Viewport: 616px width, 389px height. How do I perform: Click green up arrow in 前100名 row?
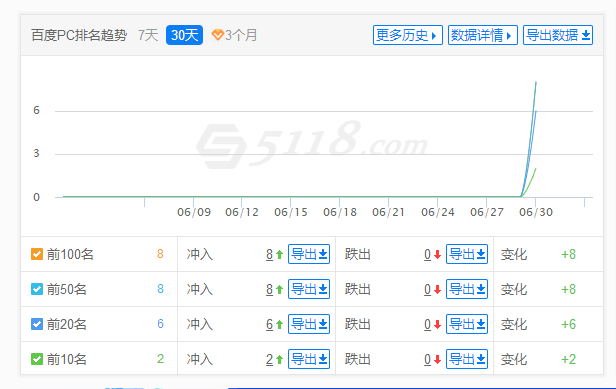click(279, 255)
